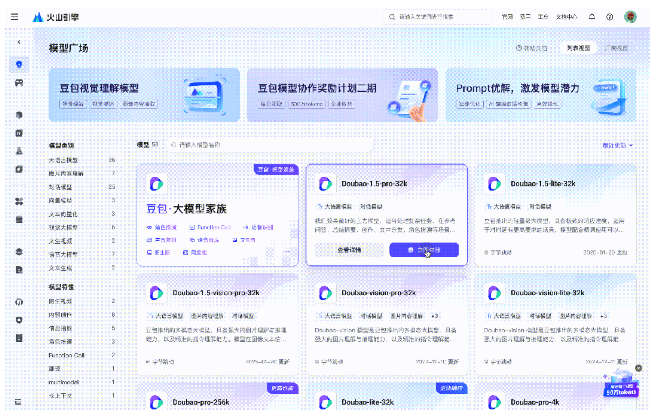This screenshot has height=417, width=653.
Task: Click the Function Call link in the 豆包 family card
Action: tap(210, 227)
